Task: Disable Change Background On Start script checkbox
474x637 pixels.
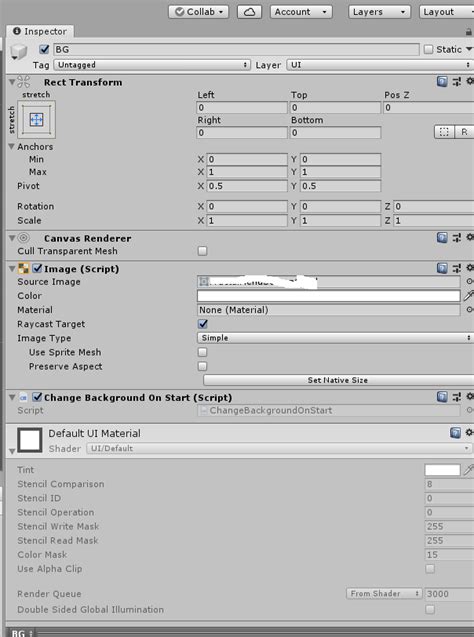Action: tap(37, 397)
